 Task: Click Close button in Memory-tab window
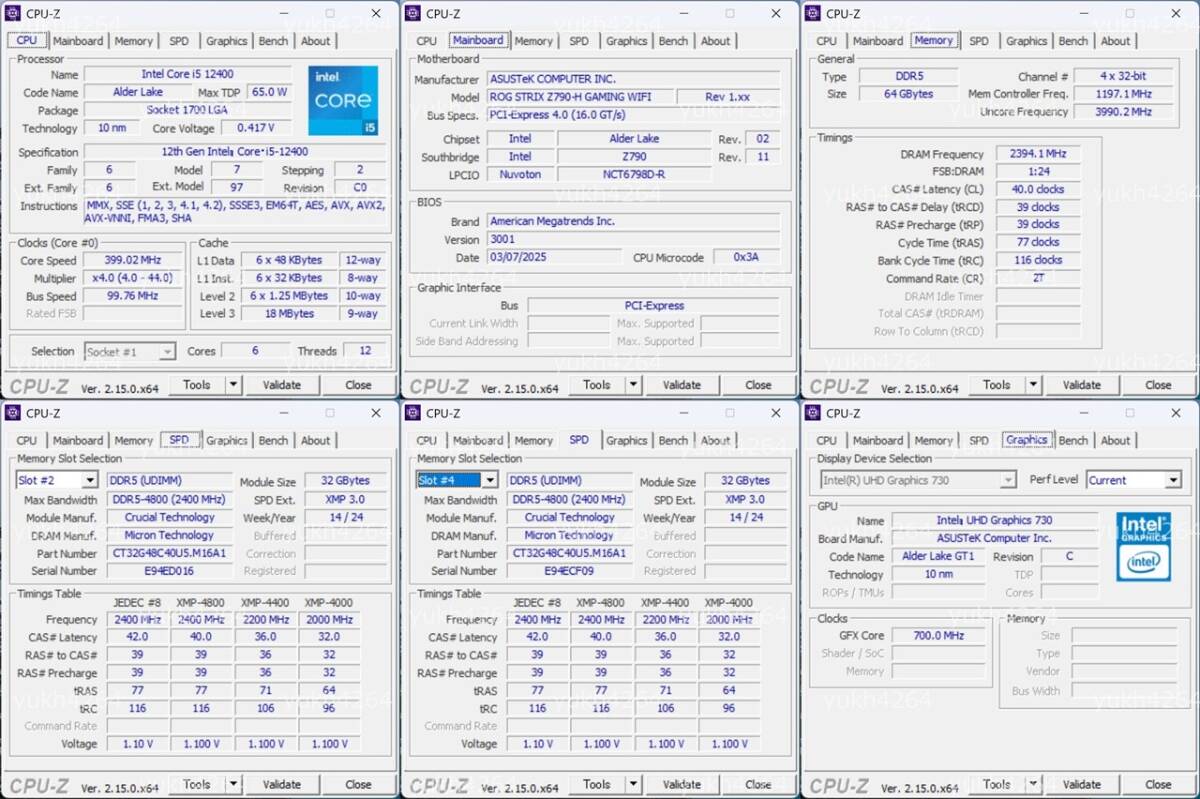(x=1158, y=385)
